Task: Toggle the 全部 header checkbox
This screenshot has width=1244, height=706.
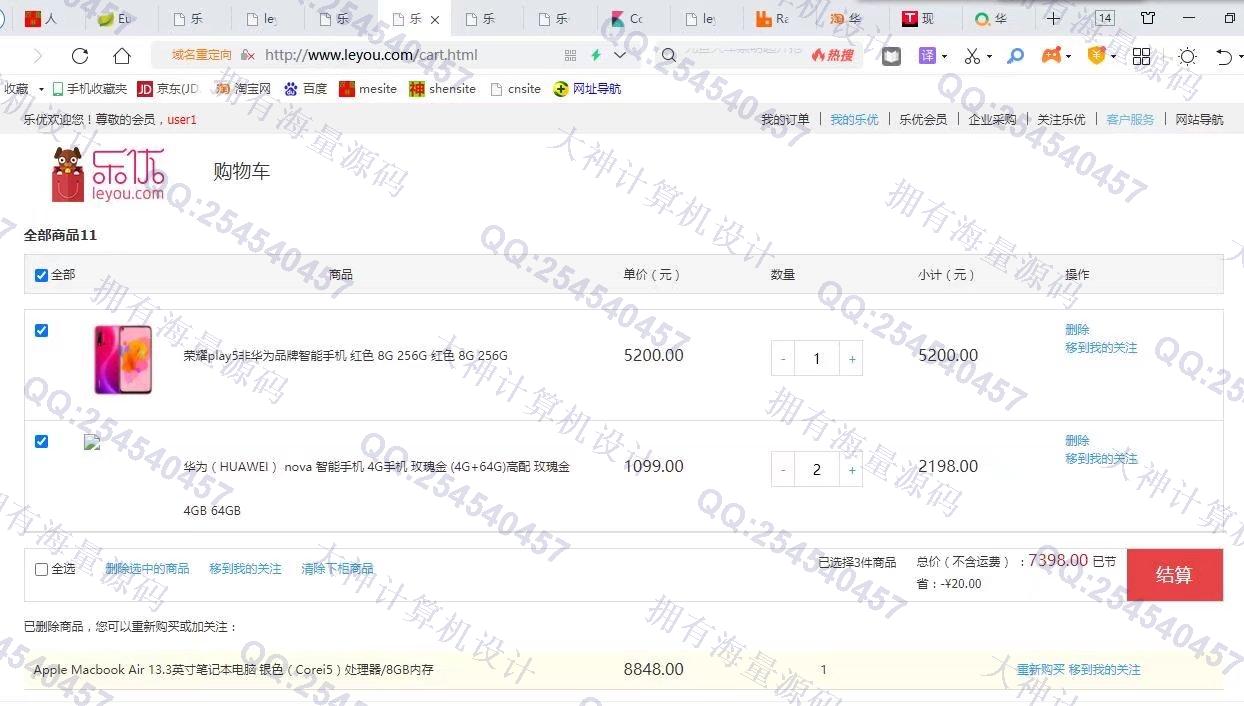Action: click(x=41, y=275)
